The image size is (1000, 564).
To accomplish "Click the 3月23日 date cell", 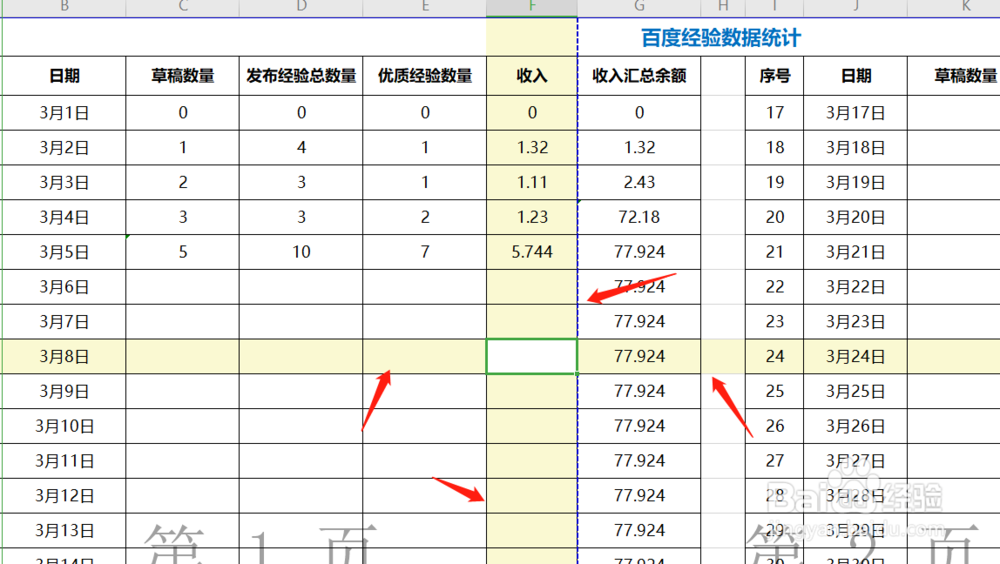I will pos(855,322).
